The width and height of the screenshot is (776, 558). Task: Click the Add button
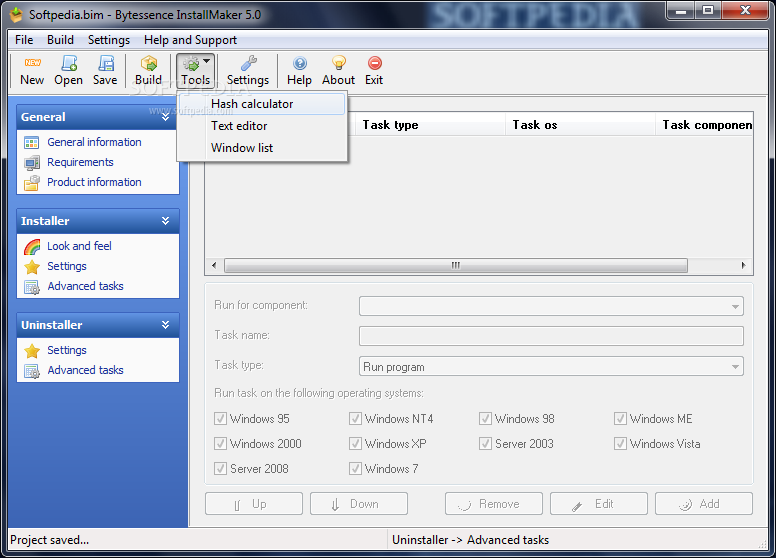click(x=704, y=504)
